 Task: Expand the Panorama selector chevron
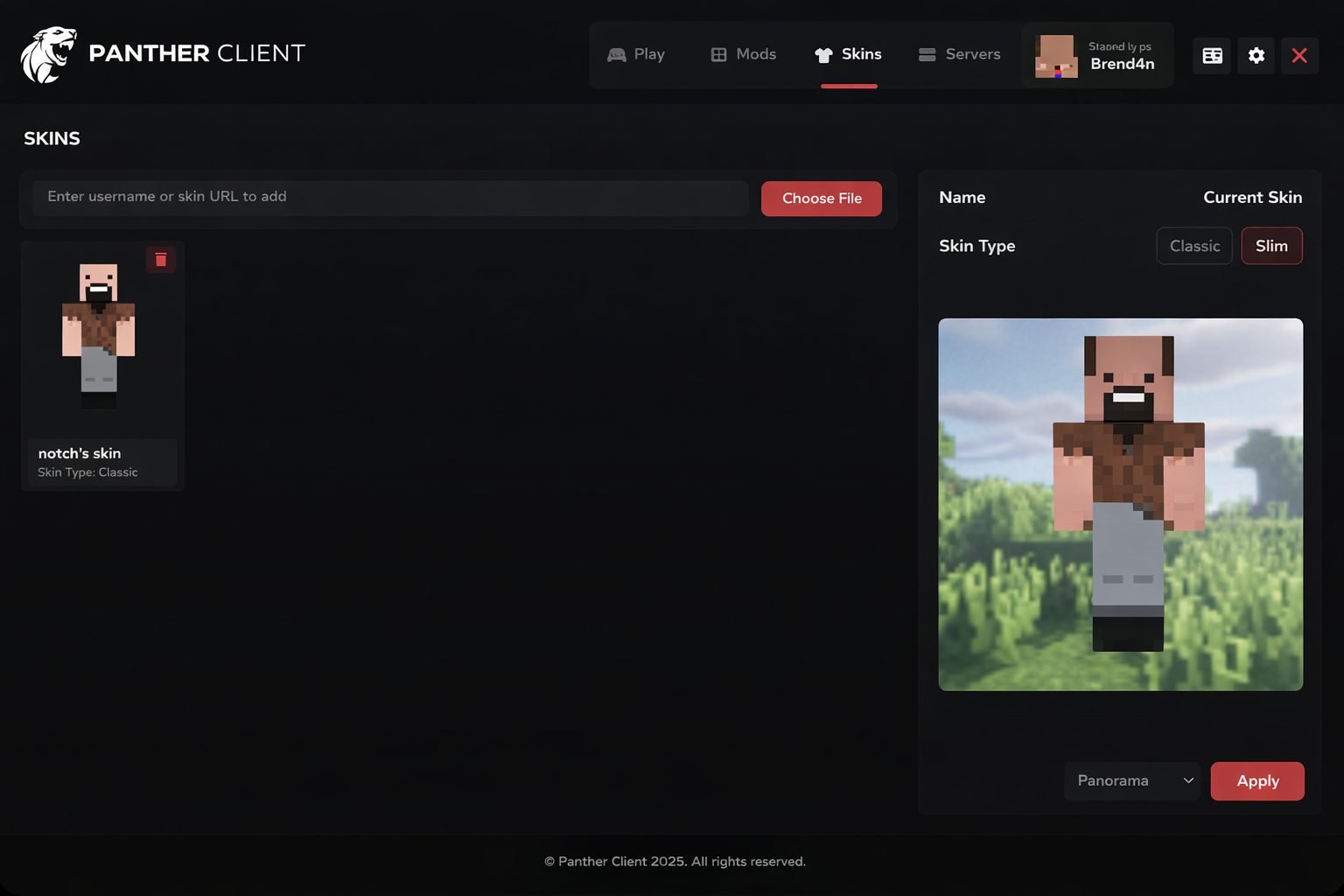(1187, 780)
